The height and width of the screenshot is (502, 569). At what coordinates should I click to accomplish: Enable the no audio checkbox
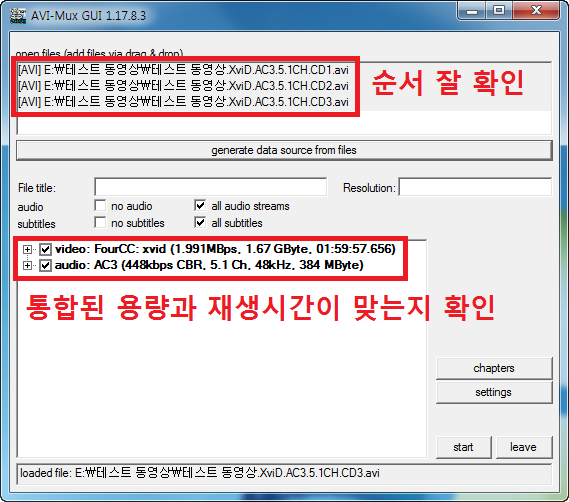tap(100, 205)
